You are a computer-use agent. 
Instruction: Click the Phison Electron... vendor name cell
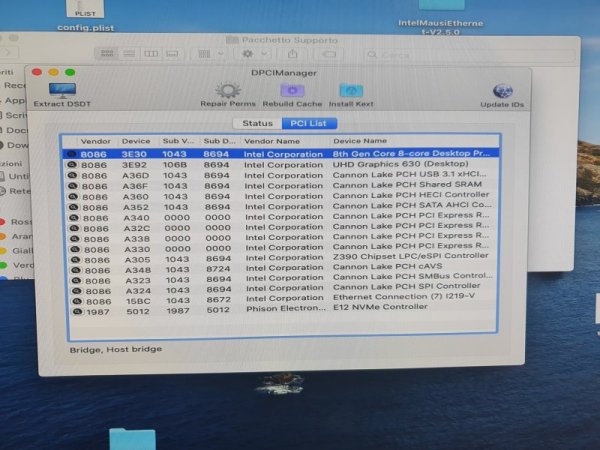click(x=286, y=308)
